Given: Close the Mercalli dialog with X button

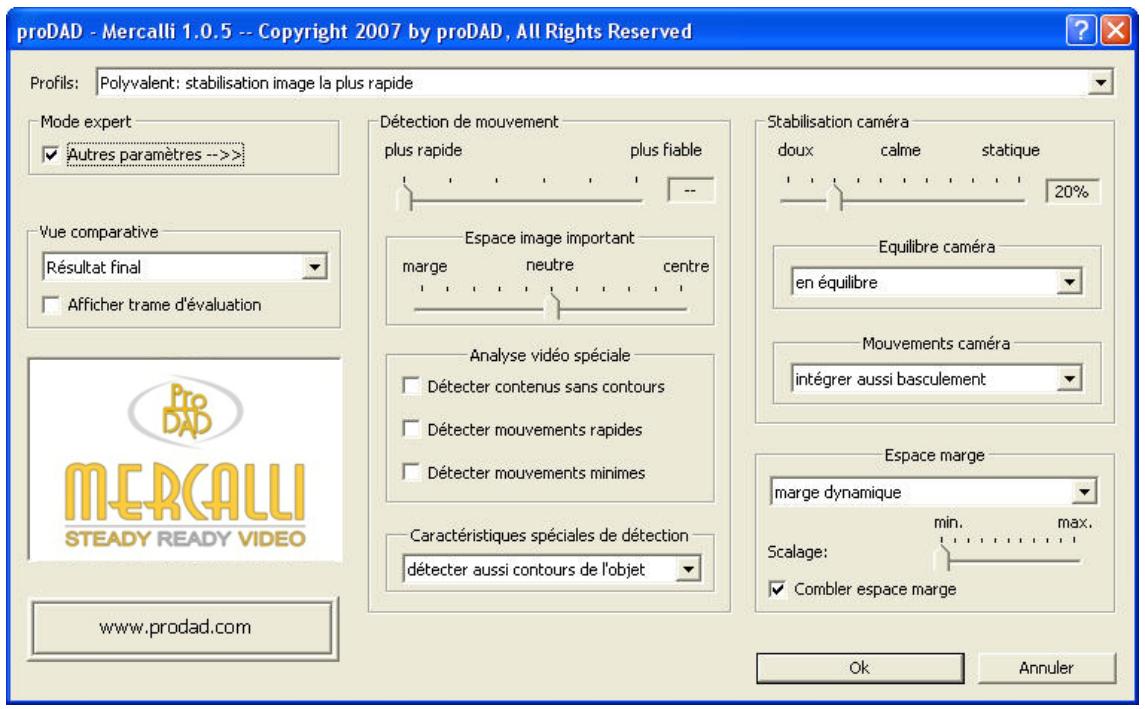Looking at the screenshot, I should pos(1116,31).
